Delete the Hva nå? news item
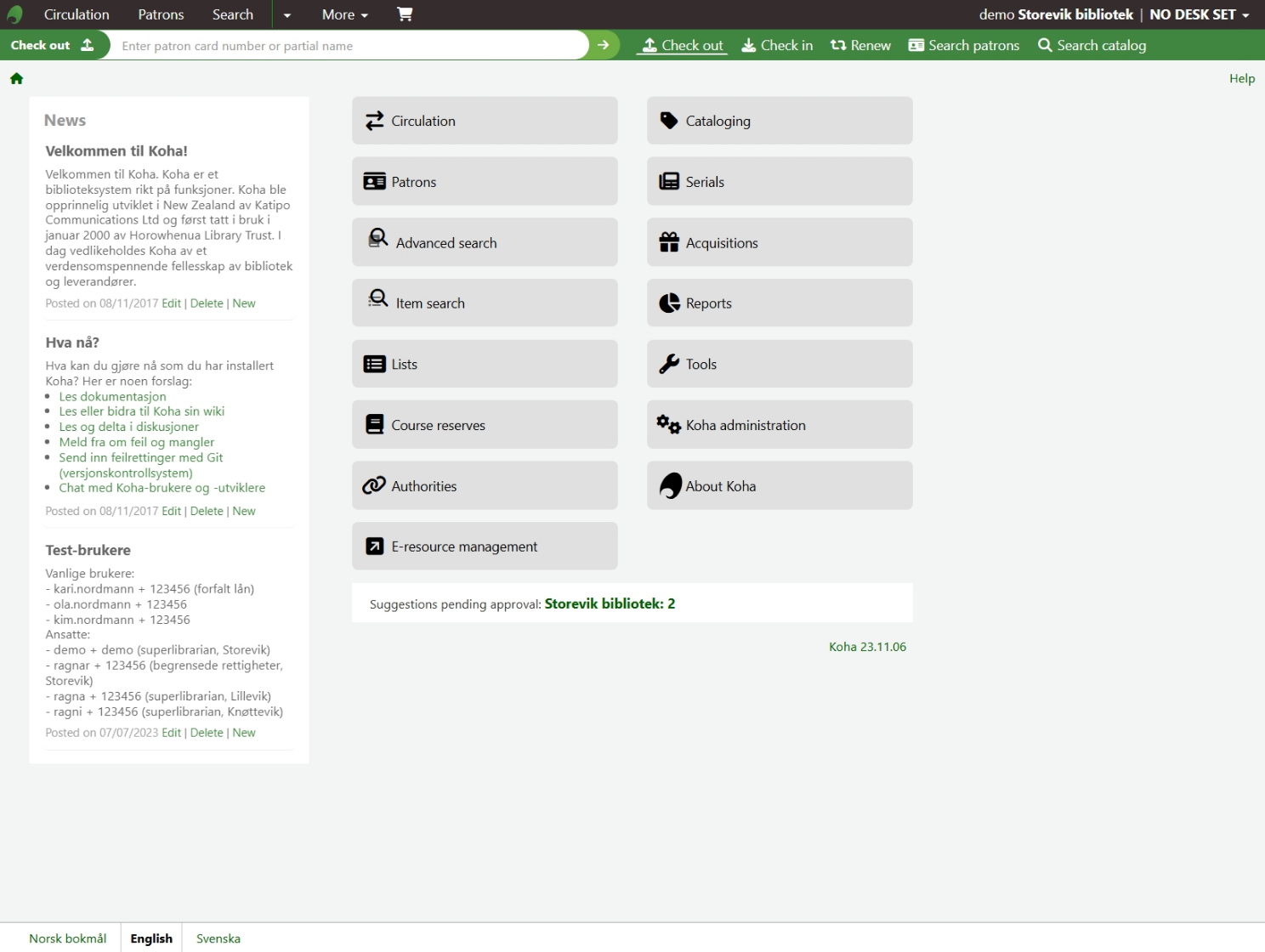This screenshot has width=1265, height=952. (207, 511)
